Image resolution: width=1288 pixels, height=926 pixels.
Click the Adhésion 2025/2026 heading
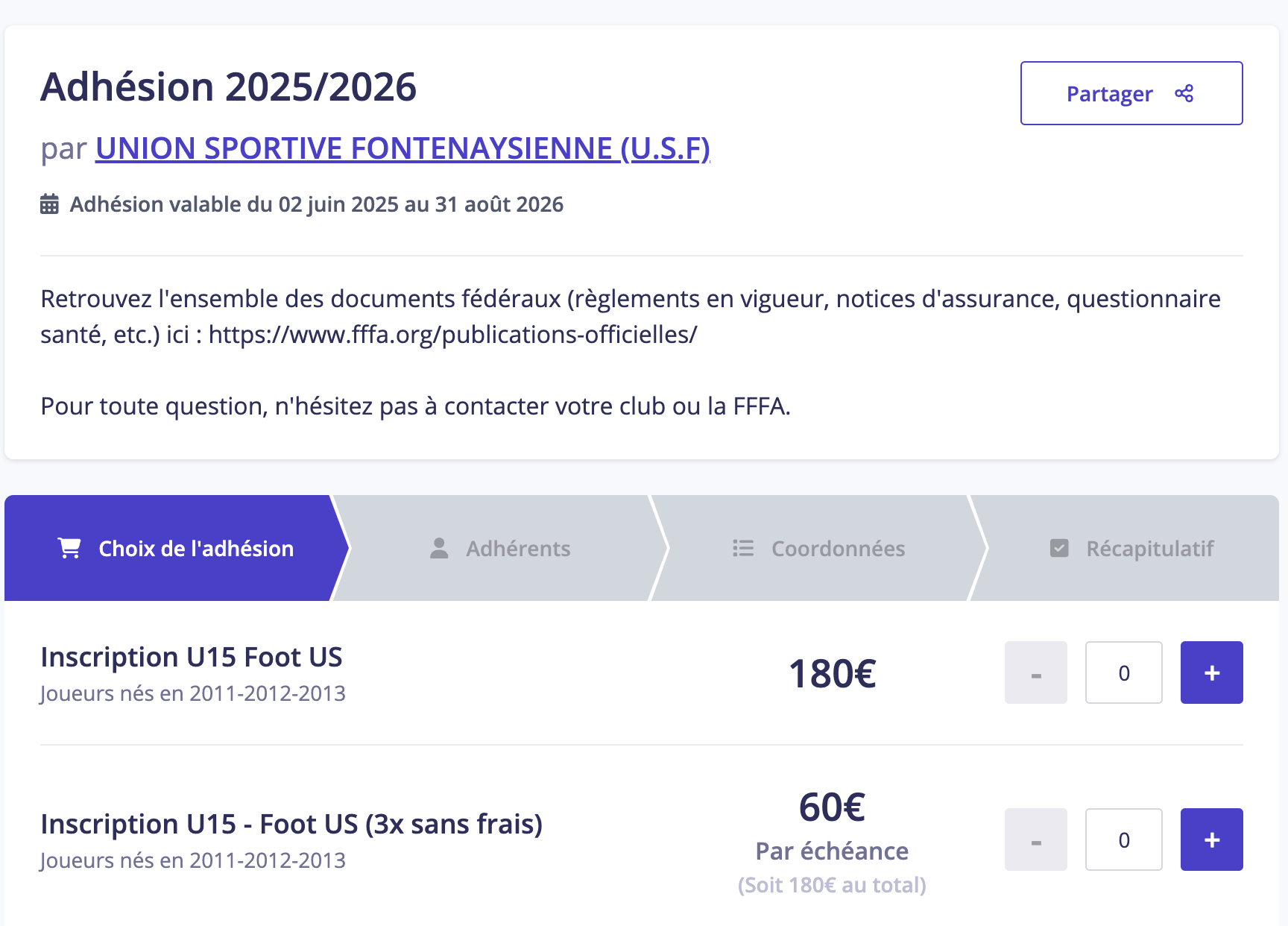point(228,87)
